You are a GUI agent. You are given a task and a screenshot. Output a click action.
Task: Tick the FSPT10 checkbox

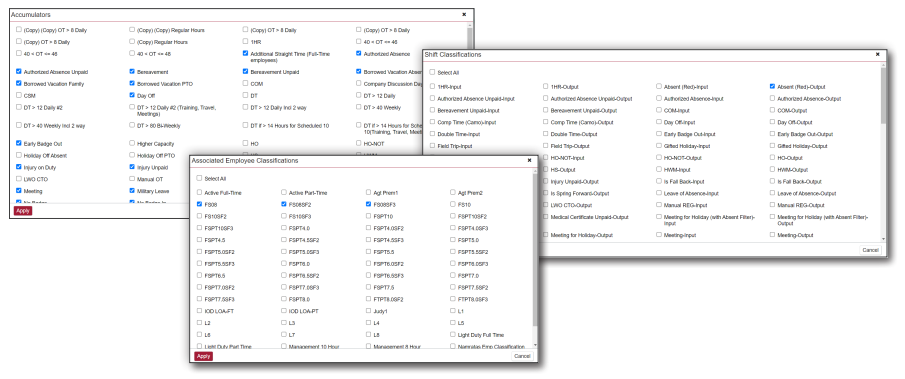coord(368,216)
